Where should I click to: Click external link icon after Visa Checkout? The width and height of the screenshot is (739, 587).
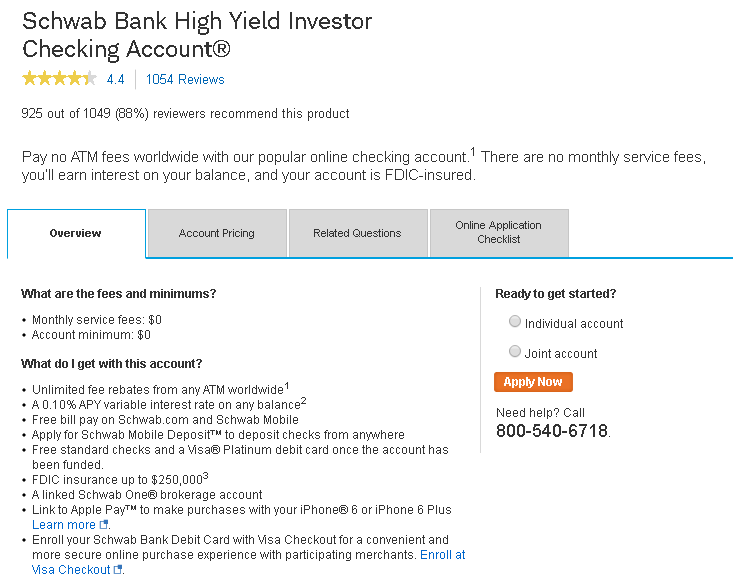point(118,570)
